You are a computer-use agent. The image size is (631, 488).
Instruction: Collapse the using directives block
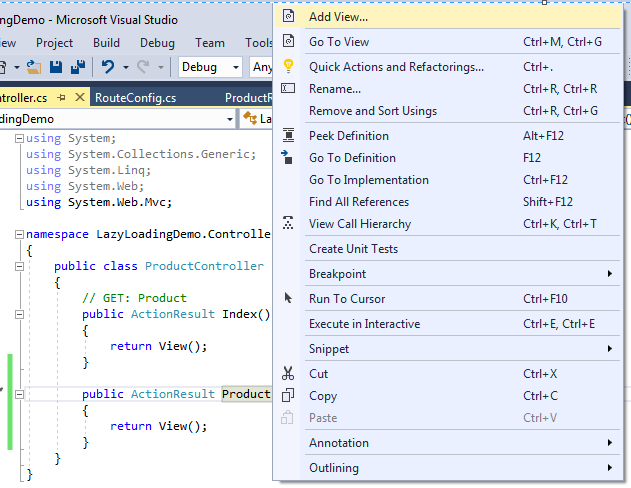[19, 138]
